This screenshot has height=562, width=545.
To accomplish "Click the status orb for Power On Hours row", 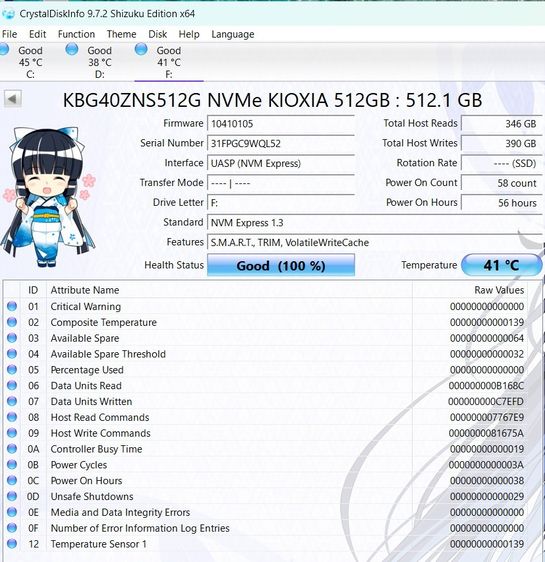I will [12, 480].
